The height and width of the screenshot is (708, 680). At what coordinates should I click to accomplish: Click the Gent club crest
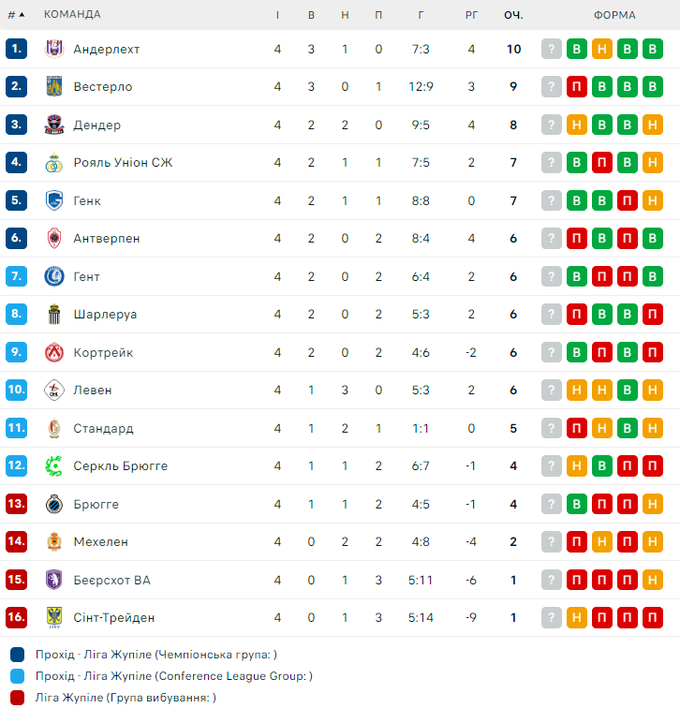(54, 277)
